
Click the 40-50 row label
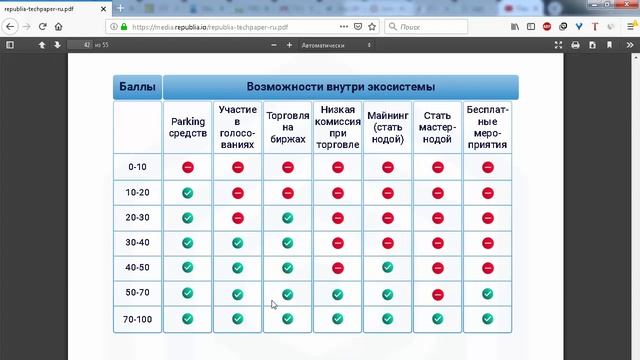(x=138, y=267)
